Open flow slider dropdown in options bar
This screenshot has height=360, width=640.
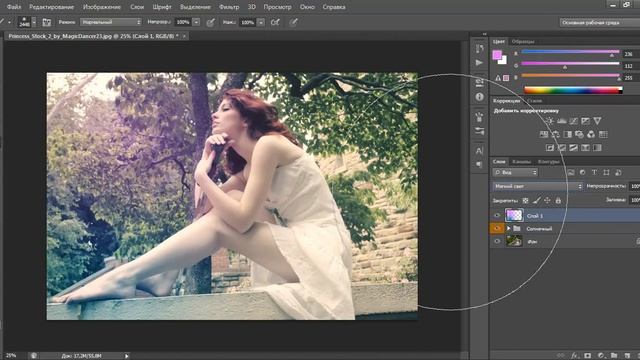pyautogui.click(x=261, y=22)
